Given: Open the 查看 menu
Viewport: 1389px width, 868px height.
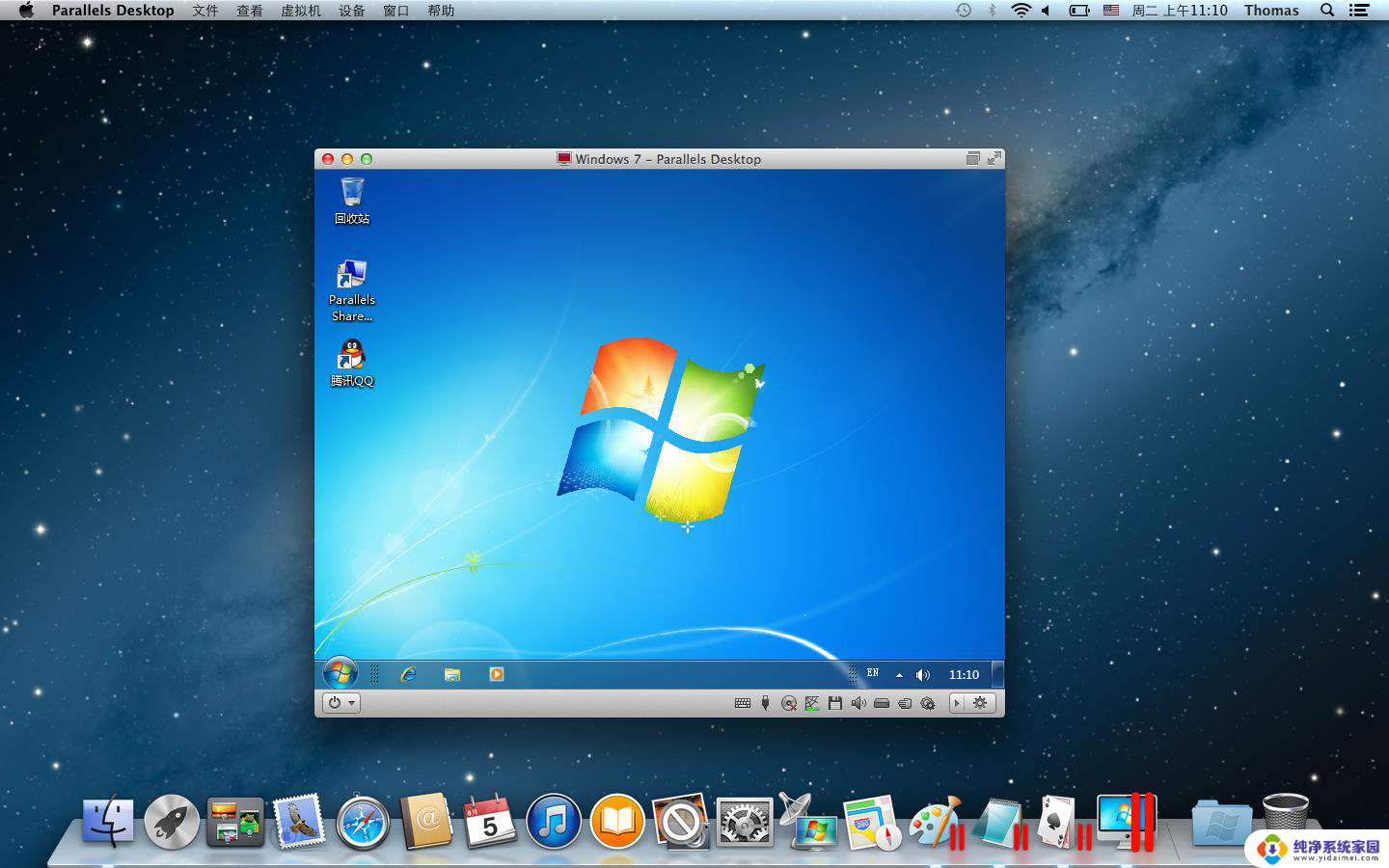Looking at the screenshot, I should 250,11.
